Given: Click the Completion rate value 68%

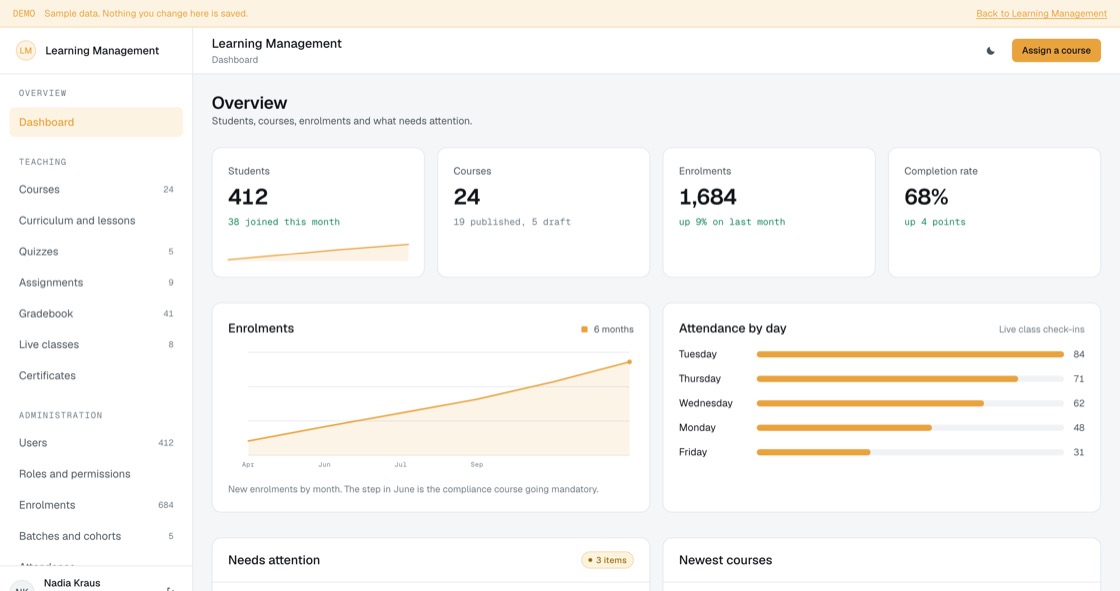Looking at the screenshot, I should [926, 197].
